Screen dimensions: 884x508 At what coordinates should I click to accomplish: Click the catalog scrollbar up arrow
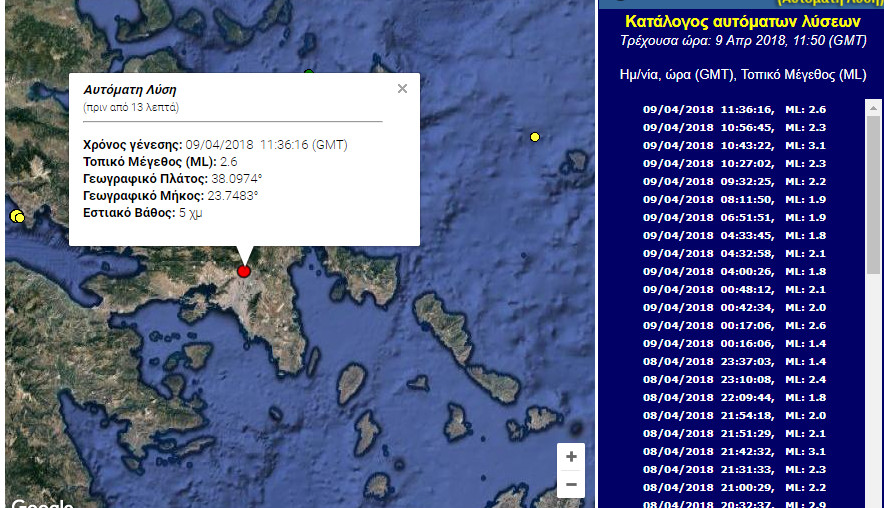click(873, 108)
